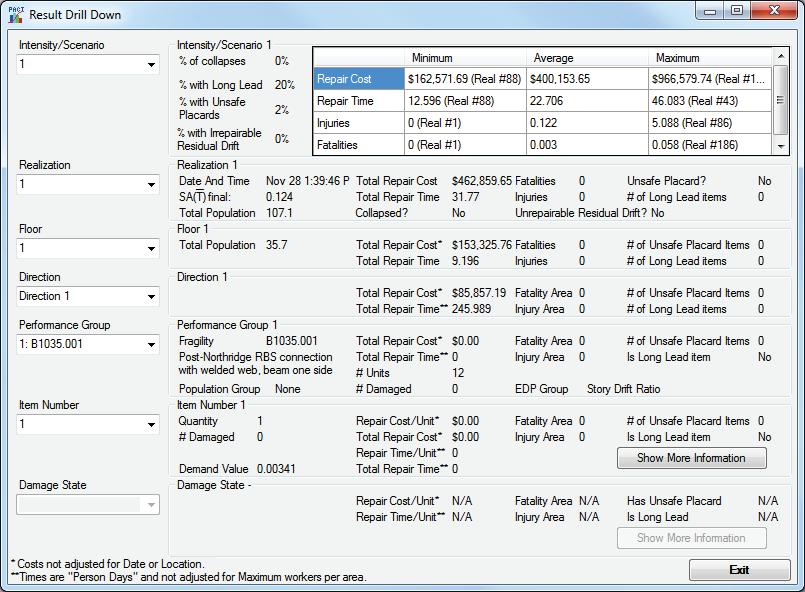Click cell $162,571.69 (Real #88)
805x592 pixels.
(x=465, y=79)
